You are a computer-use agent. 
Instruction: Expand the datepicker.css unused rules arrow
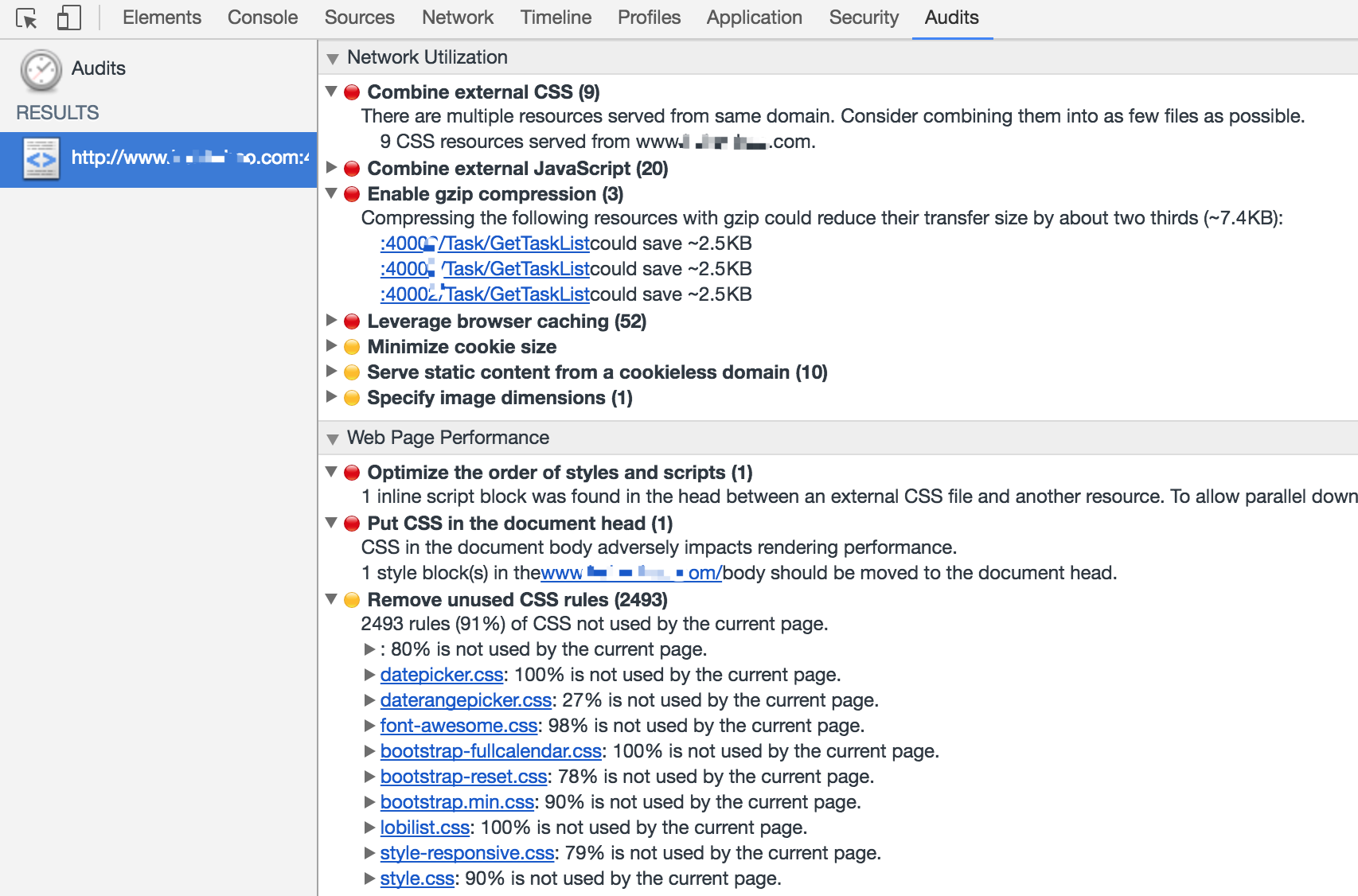[x=369, y=675]
